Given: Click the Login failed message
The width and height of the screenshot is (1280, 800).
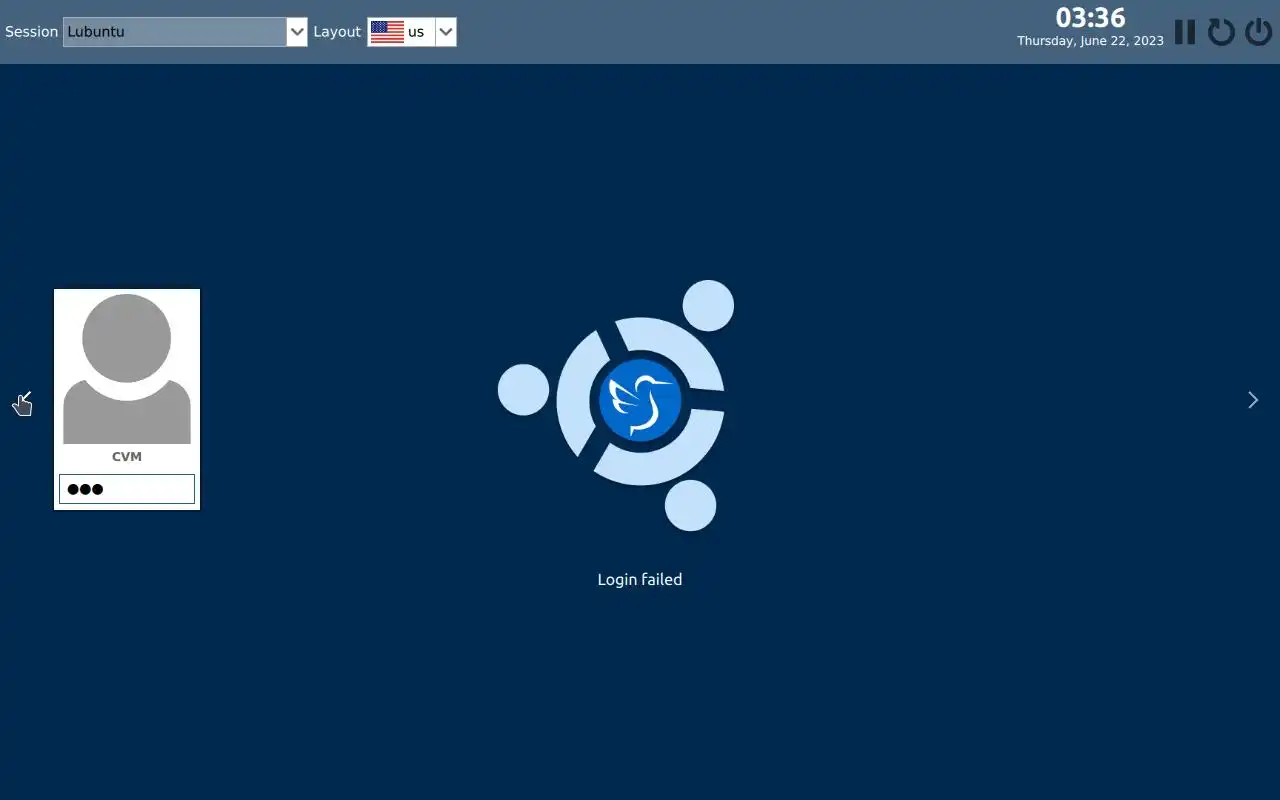Looking at the screenshot, I should (x=640, y=579).
